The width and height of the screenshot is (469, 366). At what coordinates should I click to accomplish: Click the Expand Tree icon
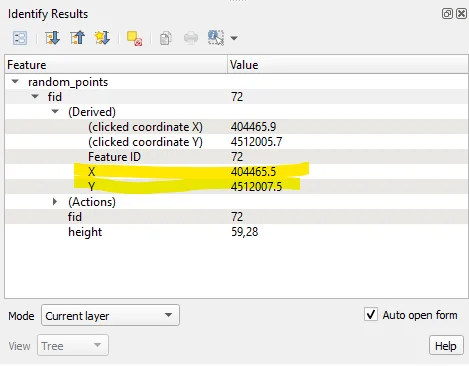(52, 38)
